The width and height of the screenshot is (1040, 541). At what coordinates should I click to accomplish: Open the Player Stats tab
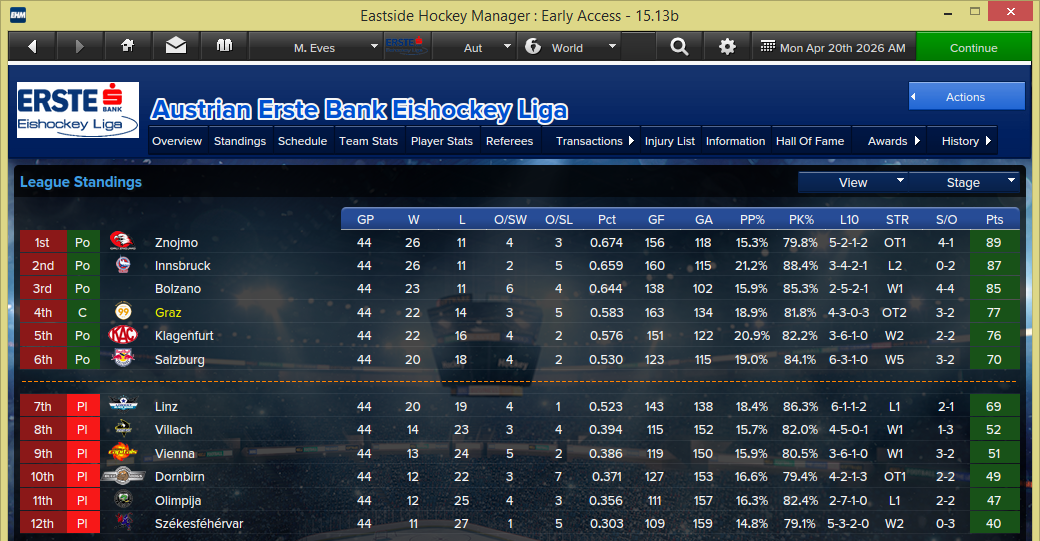point(442,141)
